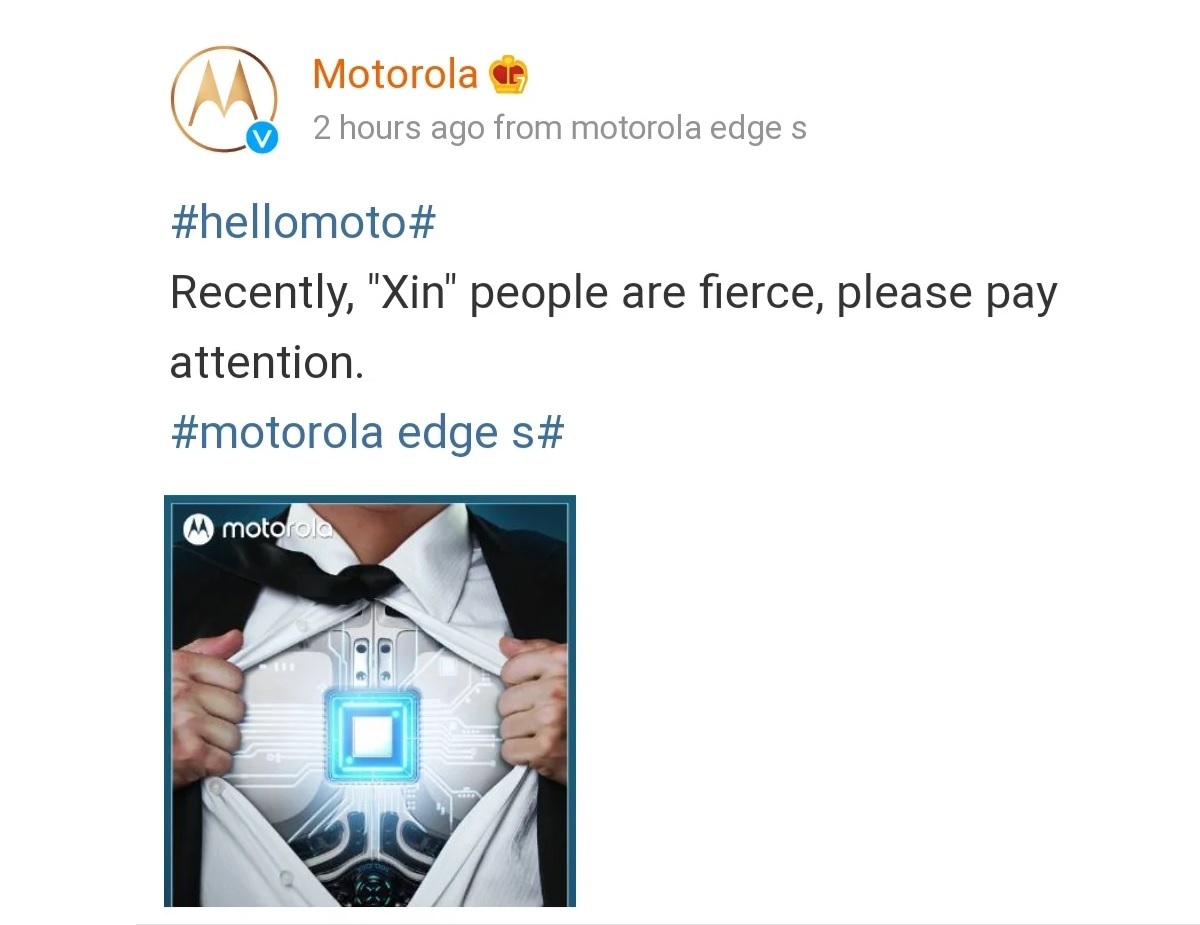Open the Motorola username link
Screen dimensions: 1200x925
pyautogui.click(x=395, y=74)
